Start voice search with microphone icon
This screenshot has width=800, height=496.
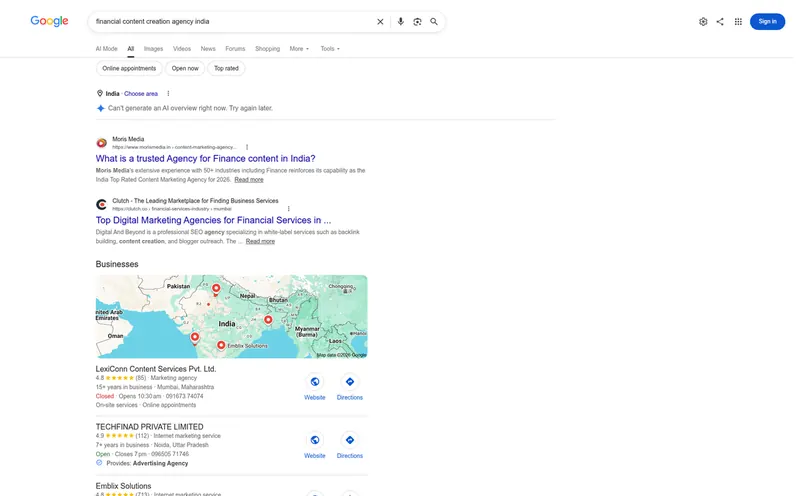click(401, 21)
